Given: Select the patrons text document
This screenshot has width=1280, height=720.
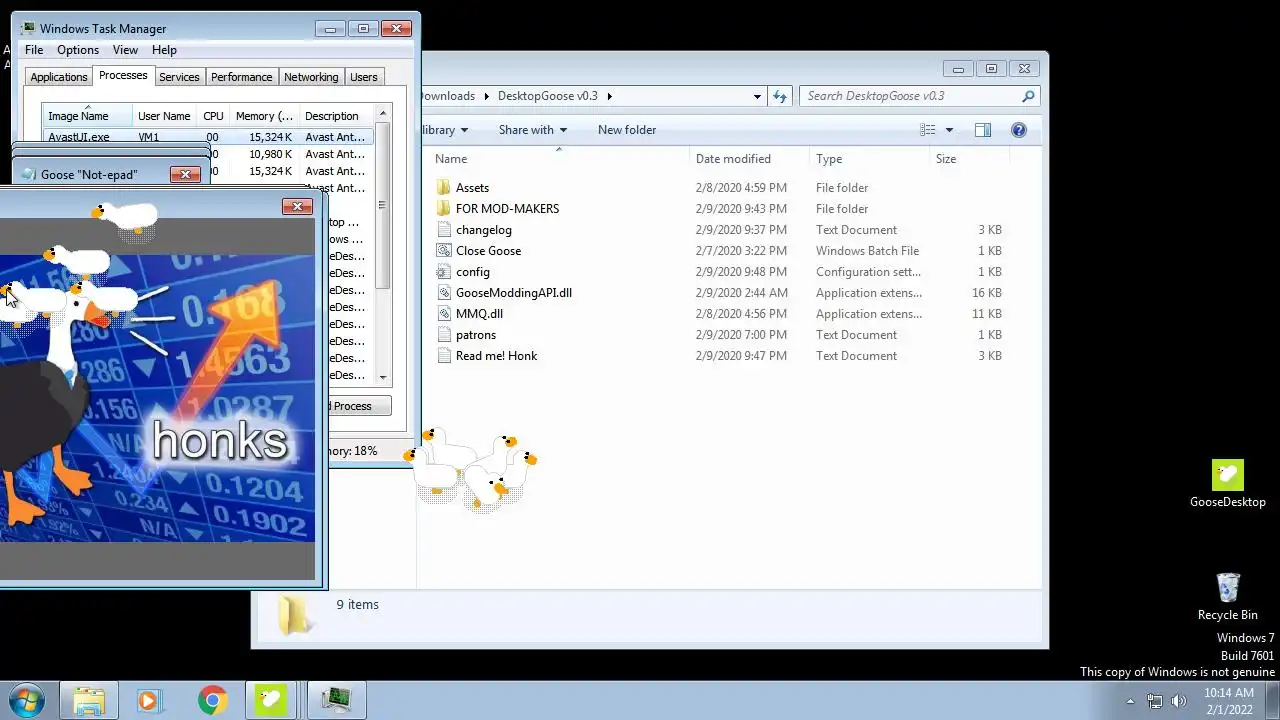Looking at the screenshot, I should [x=475, y=335].
